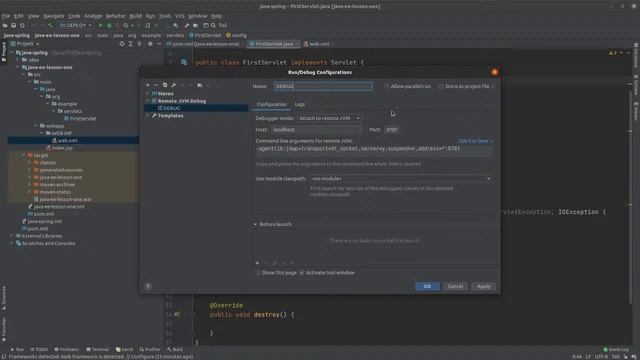
Task: Open the wrench settings icon in the Run/Debug Configurations toolbar
Action: coord(173,85)
